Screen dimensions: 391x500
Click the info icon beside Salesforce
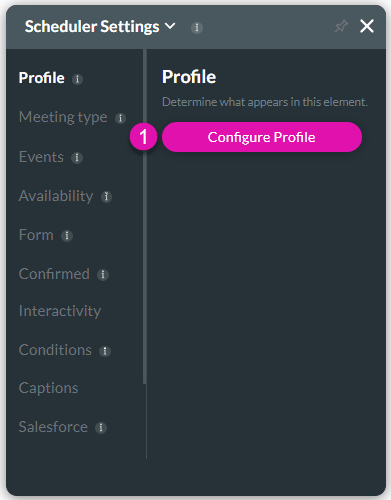pos(101,427)
